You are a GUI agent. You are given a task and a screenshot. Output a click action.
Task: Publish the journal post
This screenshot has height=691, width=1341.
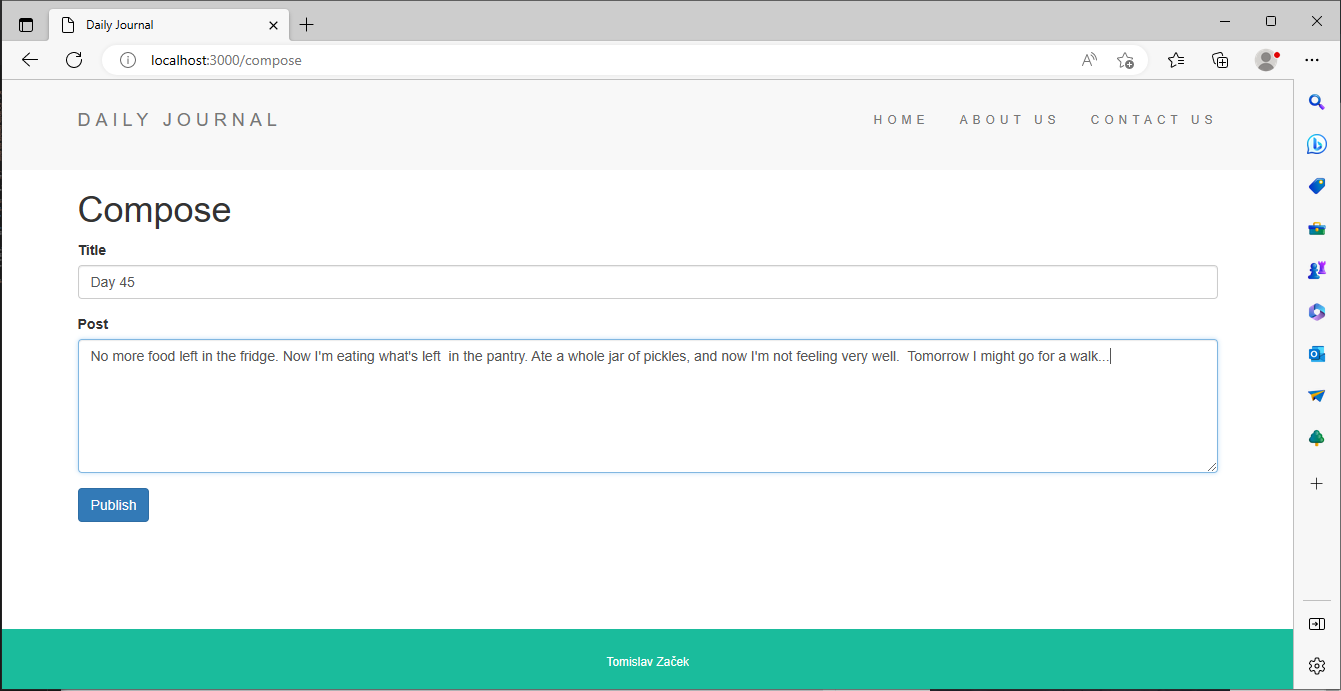(x=113, y=505)
